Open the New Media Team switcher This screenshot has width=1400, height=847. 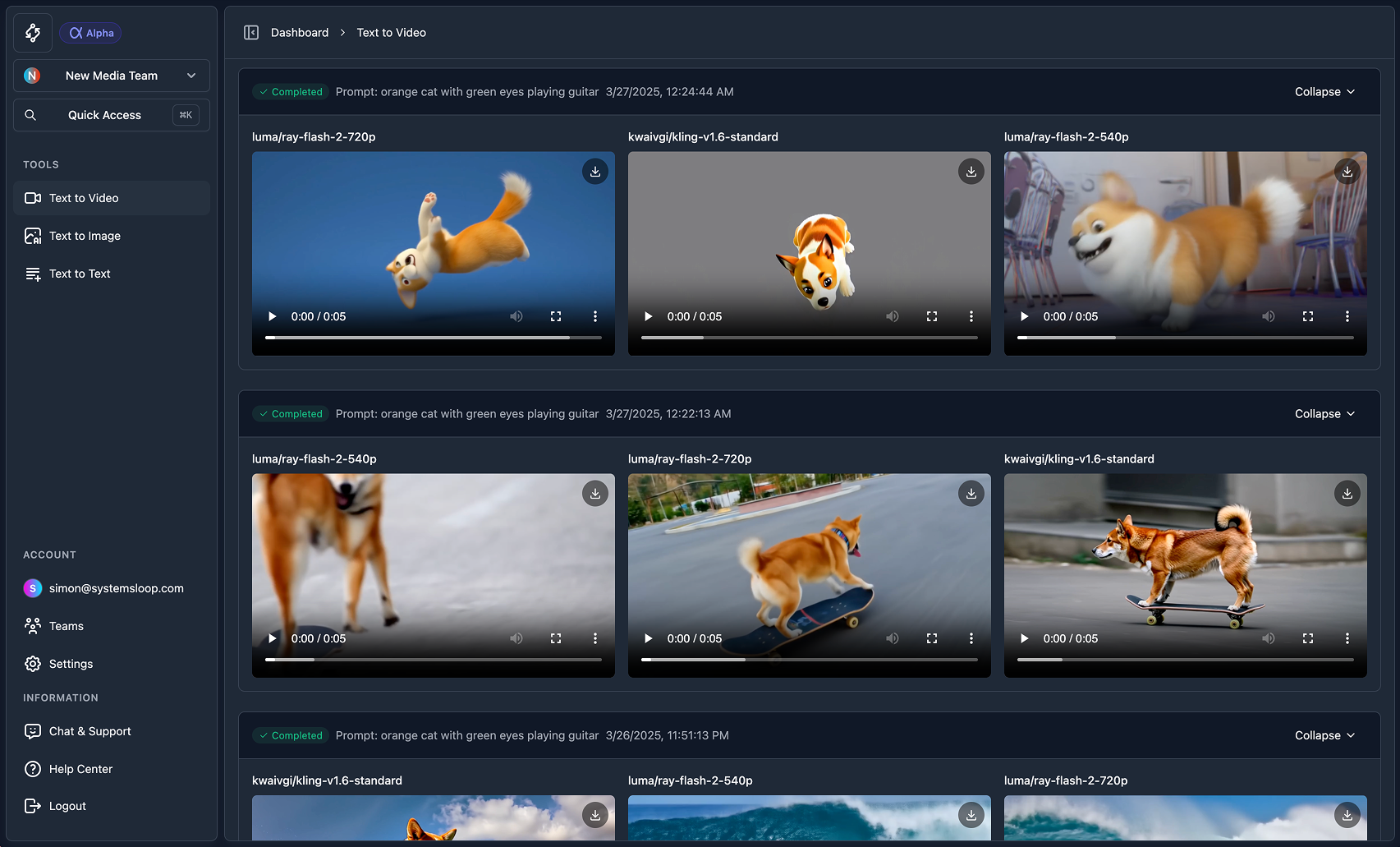tap(111, 75)
